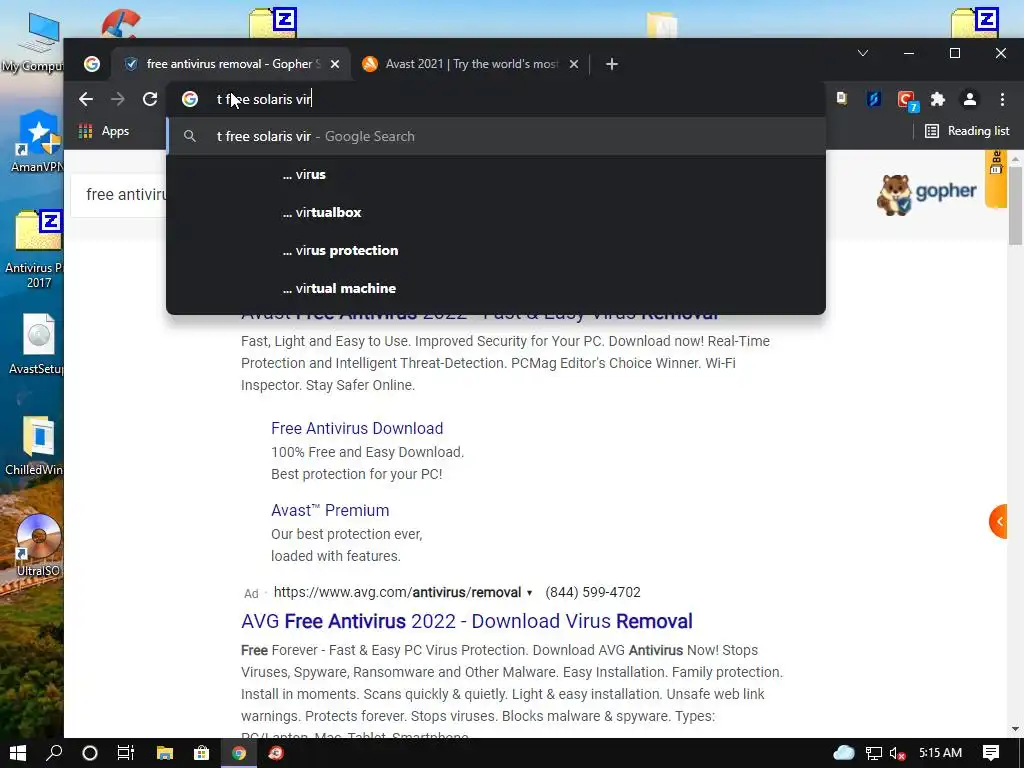
Task: Click the yellow document extension icon
Action: click(842, 99)
